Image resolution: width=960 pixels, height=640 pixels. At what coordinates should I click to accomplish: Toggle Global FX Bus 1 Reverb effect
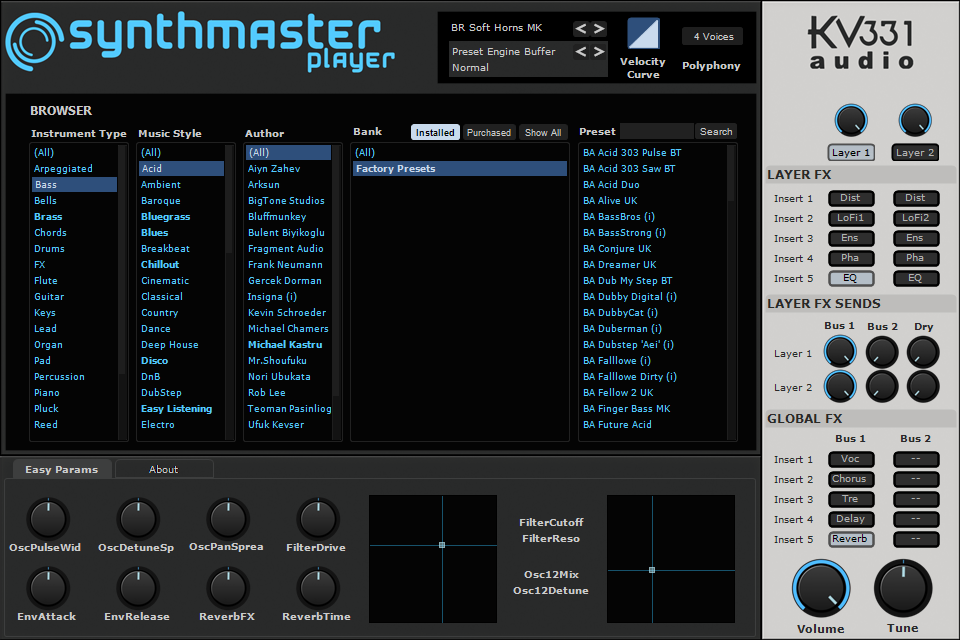point(850,539)
